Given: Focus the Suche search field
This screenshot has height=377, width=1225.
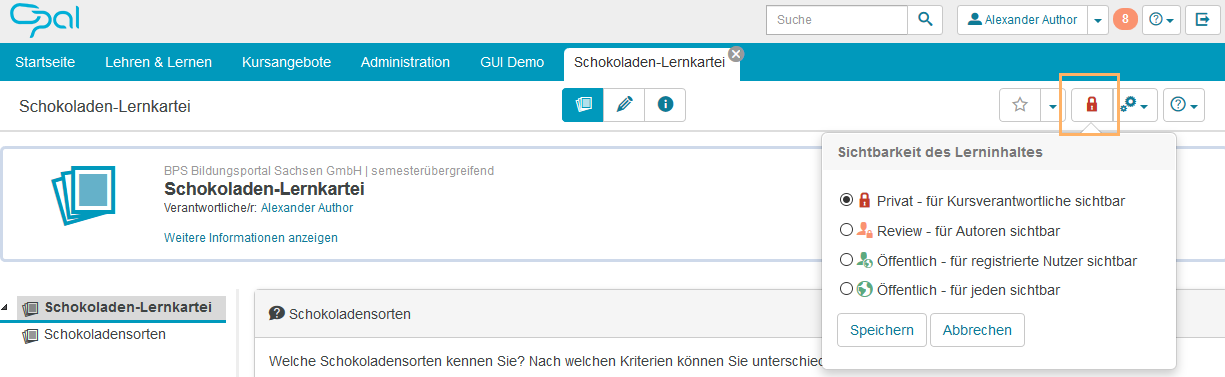Looking at the screenshot, I should click(836, 19).
